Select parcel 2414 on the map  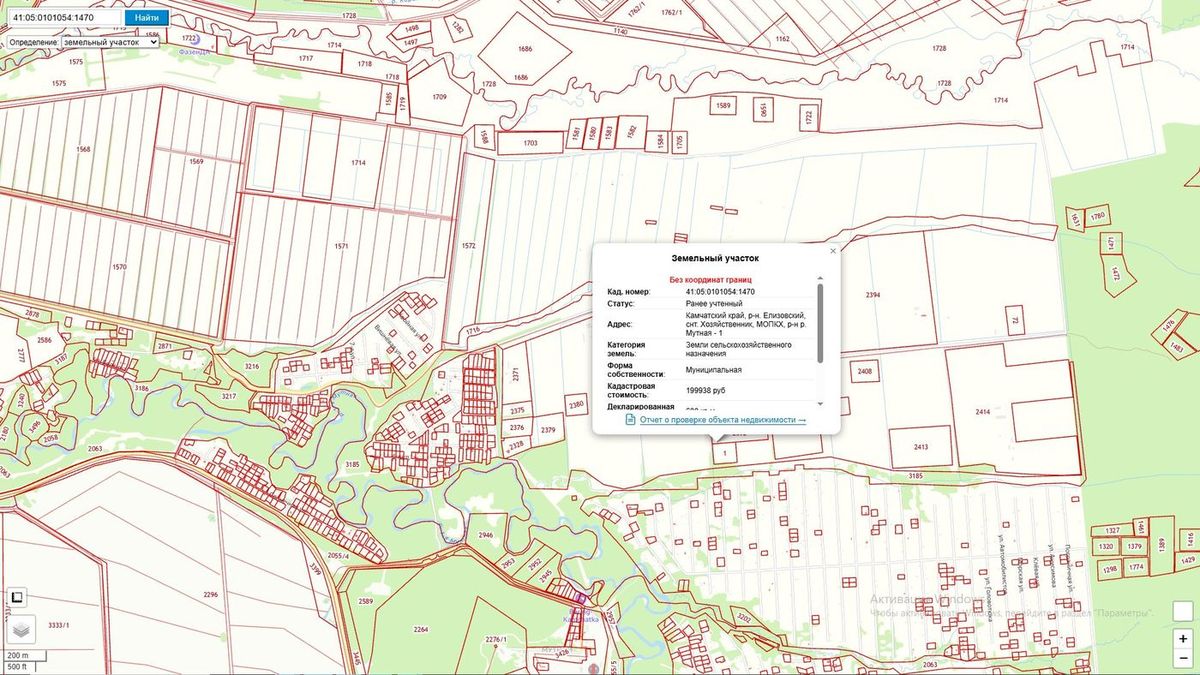point(983,412)
